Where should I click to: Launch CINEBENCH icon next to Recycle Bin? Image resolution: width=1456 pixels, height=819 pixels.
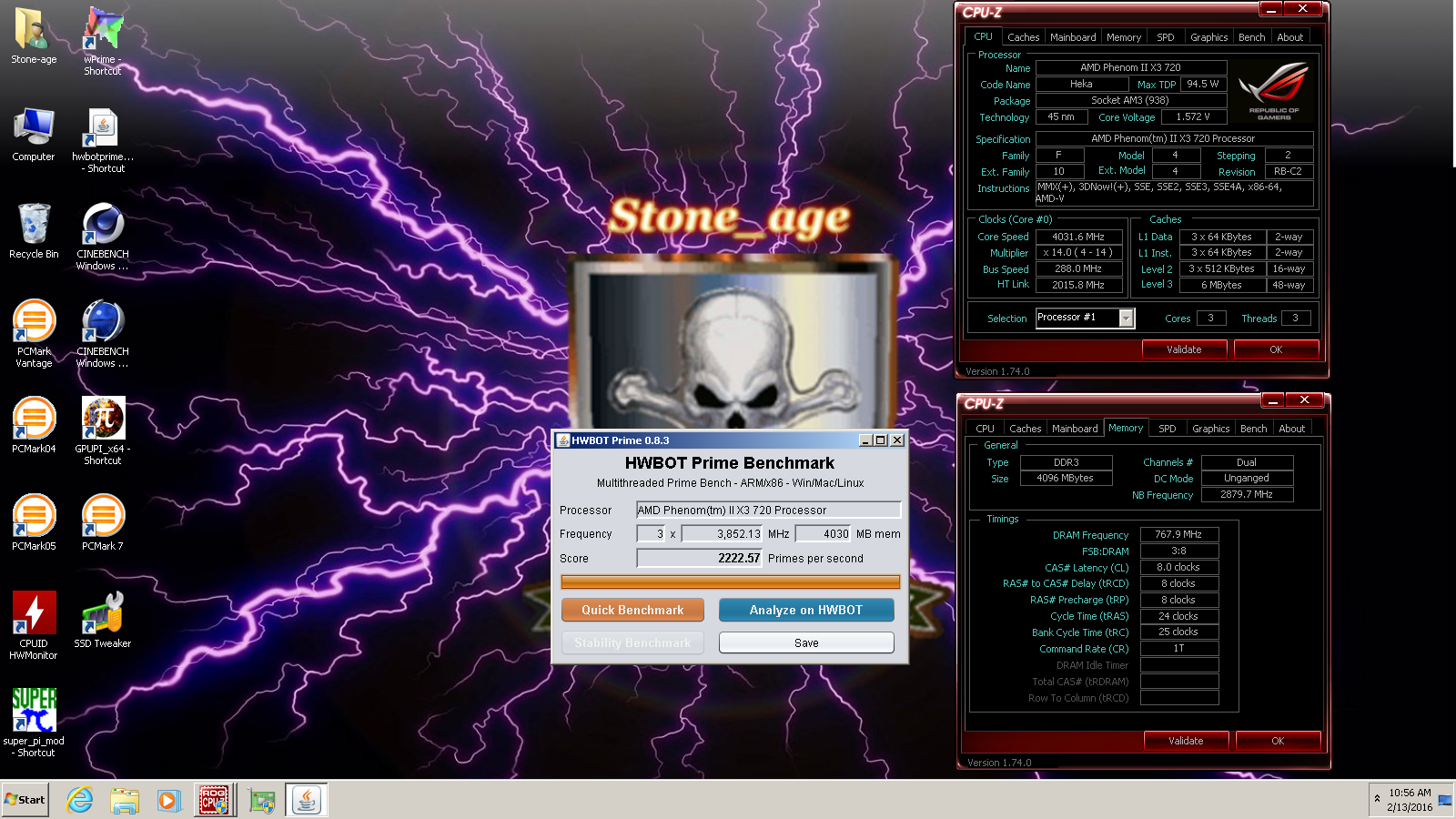tap(103, 237)
